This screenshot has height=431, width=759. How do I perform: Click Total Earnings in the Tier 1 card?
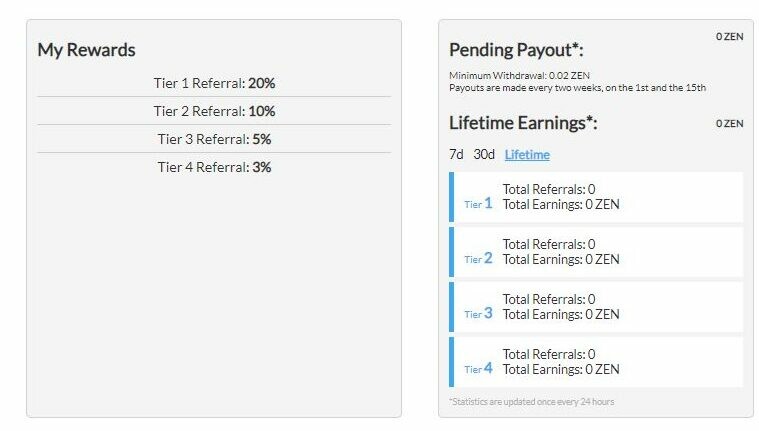pyautogui.click(x=560, y=204)
